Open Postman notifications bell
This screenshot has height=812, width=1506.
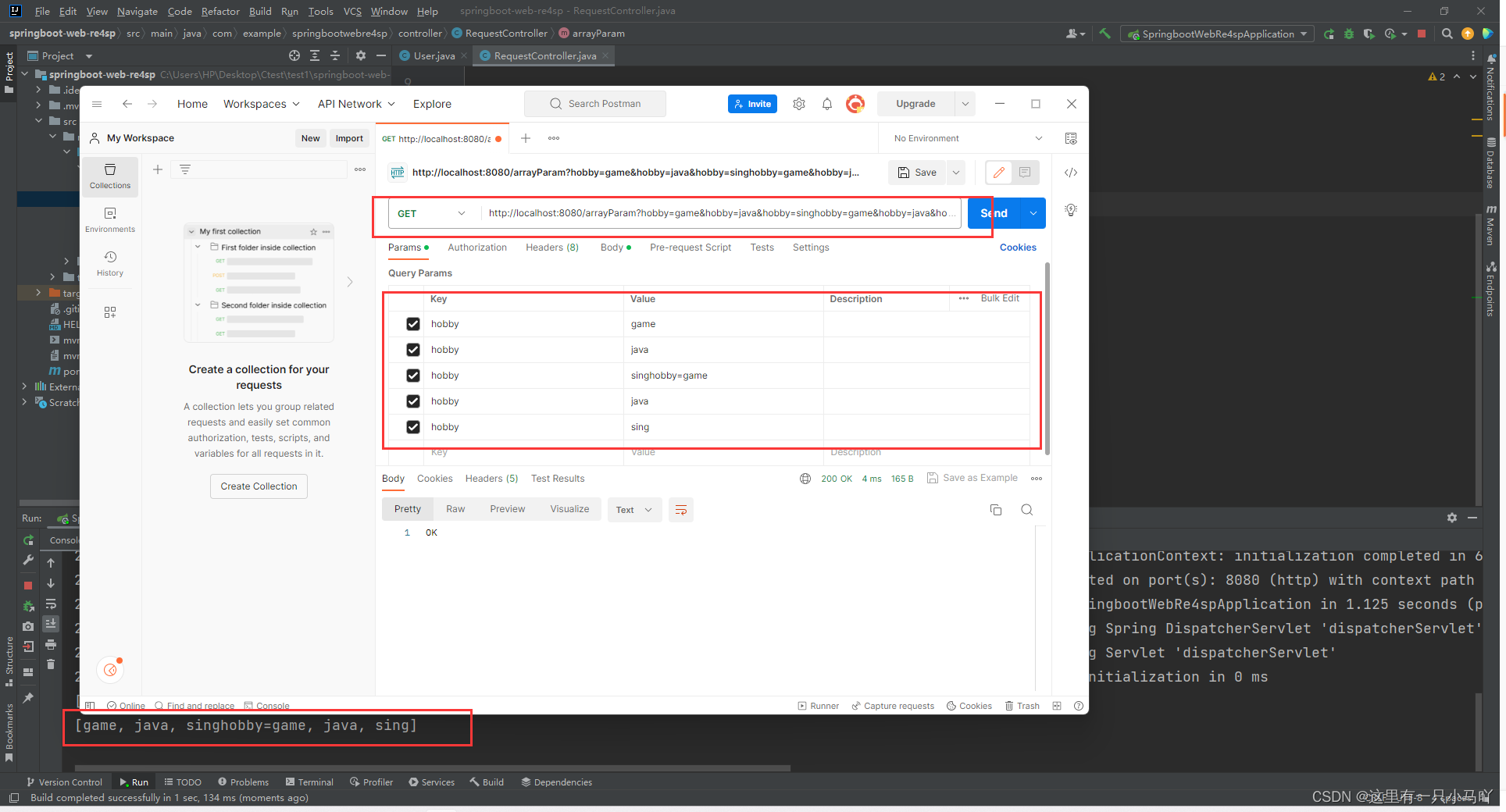827,104
